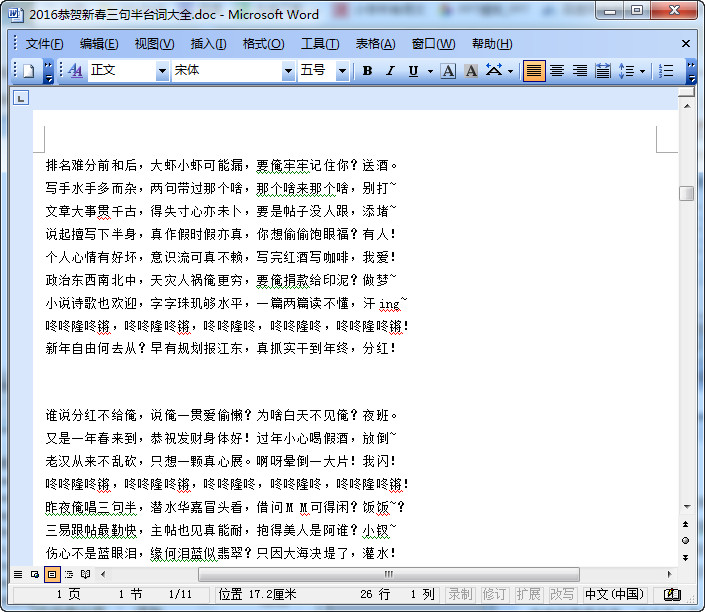Viewport: 705px width, 612px height.
Task: Open the 格式(O) menu
Action: [x=263, y=44]
